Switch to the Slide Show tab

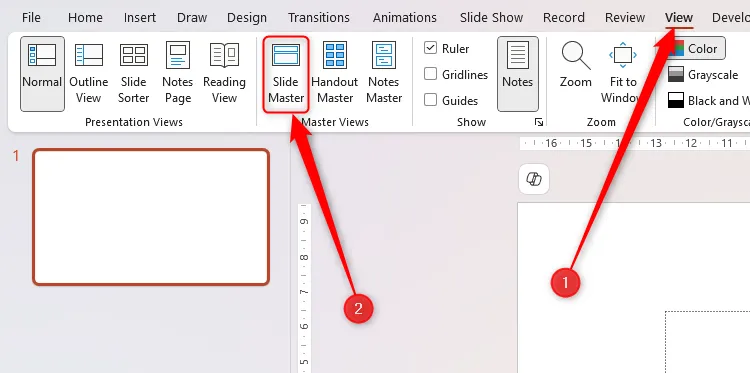491,18
